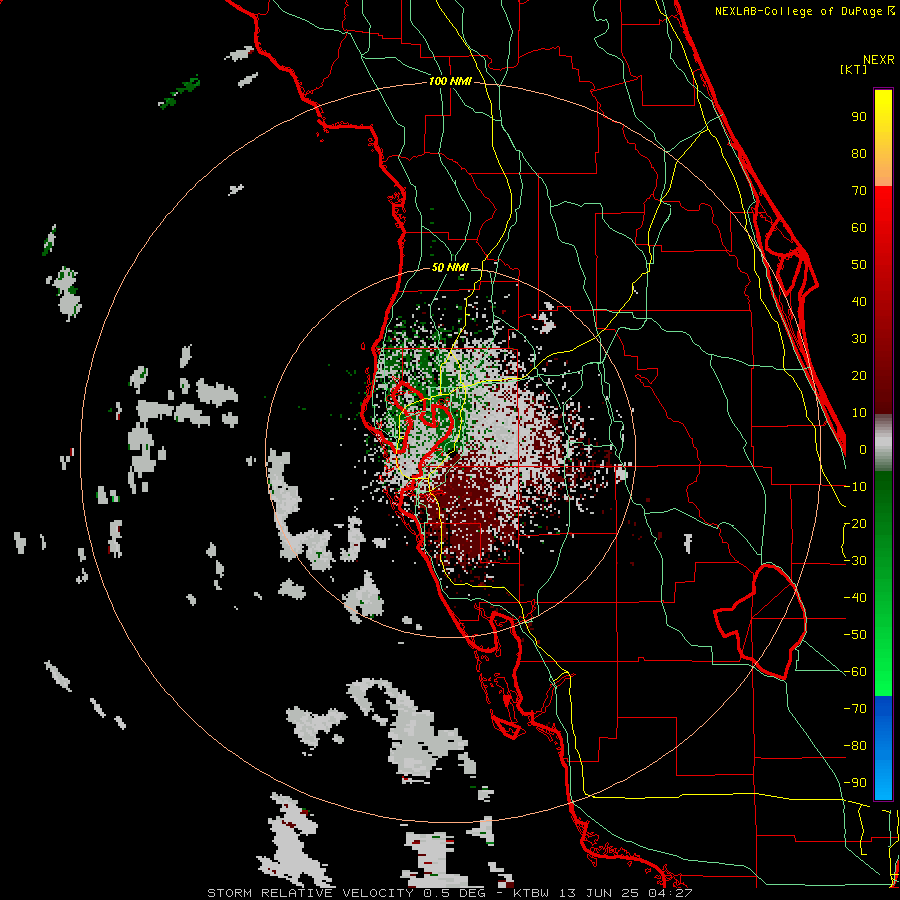Click the STORM RELATIVE VELOCITY caption text
Screen dimensions: 900x900
pos(311,893)
